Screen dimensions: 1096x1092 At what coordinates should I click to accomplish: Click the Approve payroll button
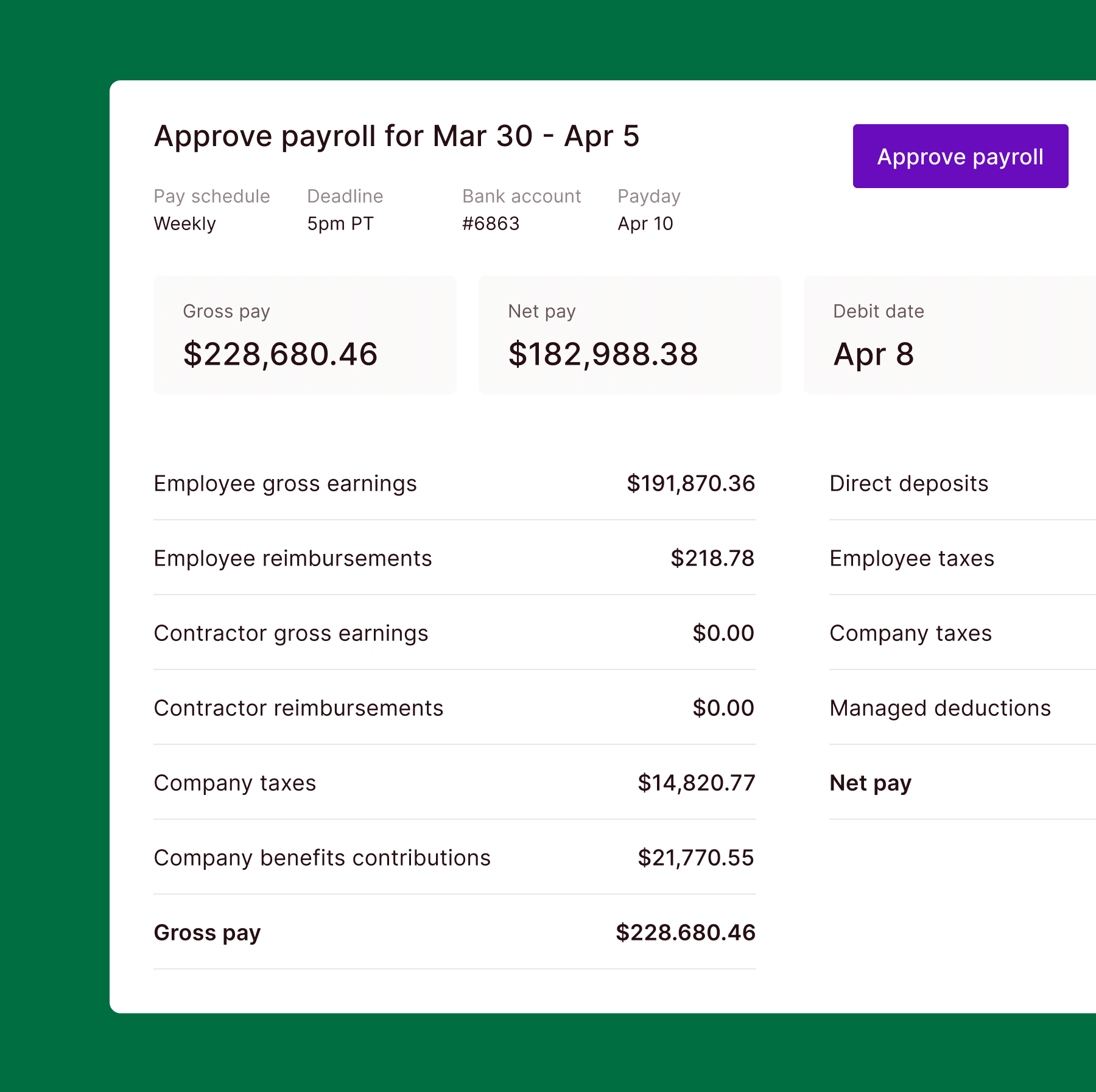click(960, 156)
